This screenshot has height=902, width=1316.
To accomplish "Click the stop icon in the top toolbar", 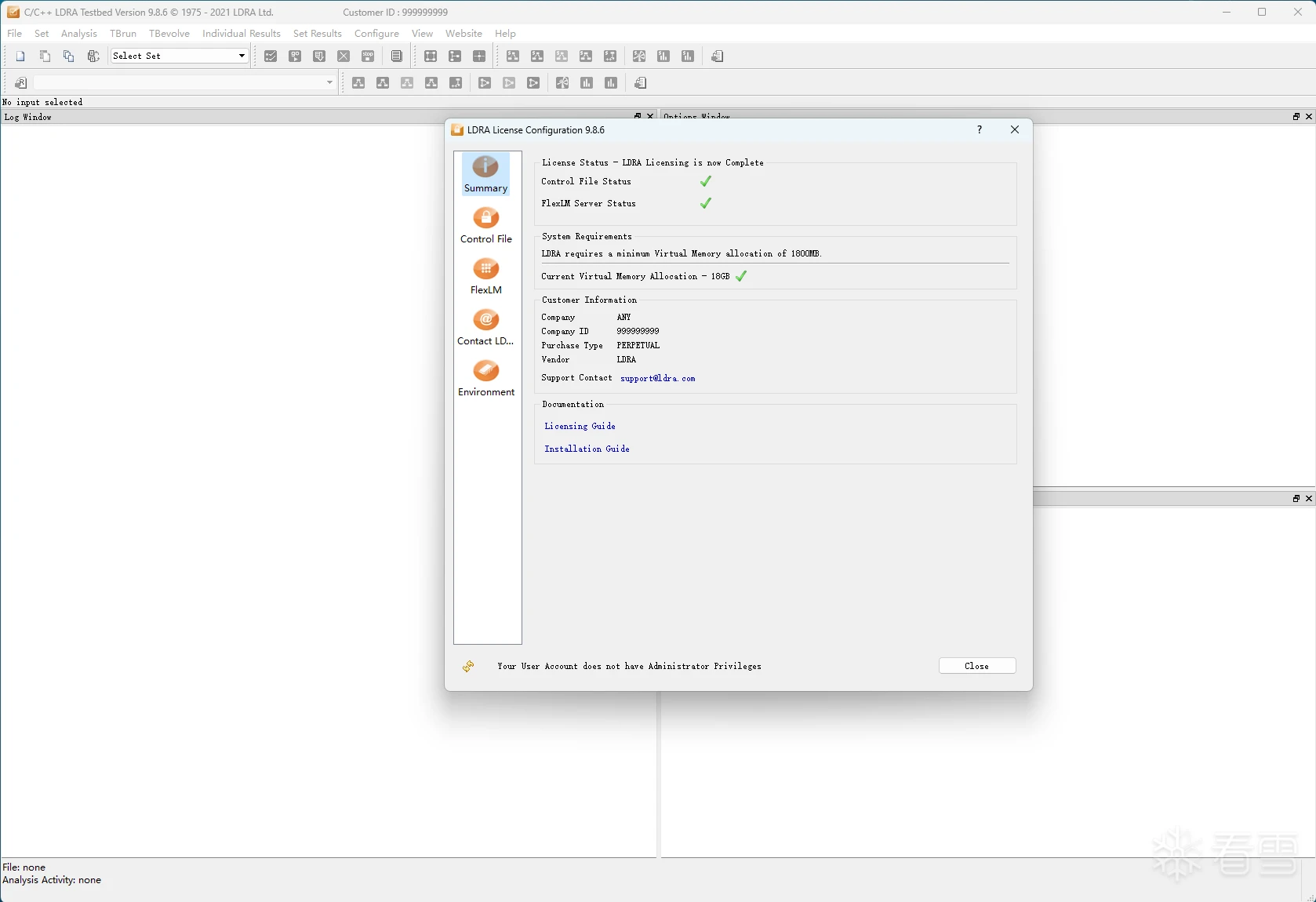I will pyautogui.click(x=368, y=56).
